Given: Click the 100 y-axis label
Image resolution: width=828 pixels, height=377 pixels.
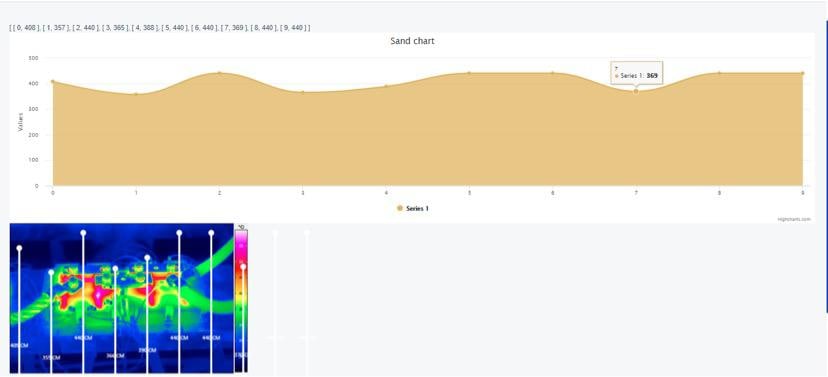Looking at the screenshot, I should point(33,161).
